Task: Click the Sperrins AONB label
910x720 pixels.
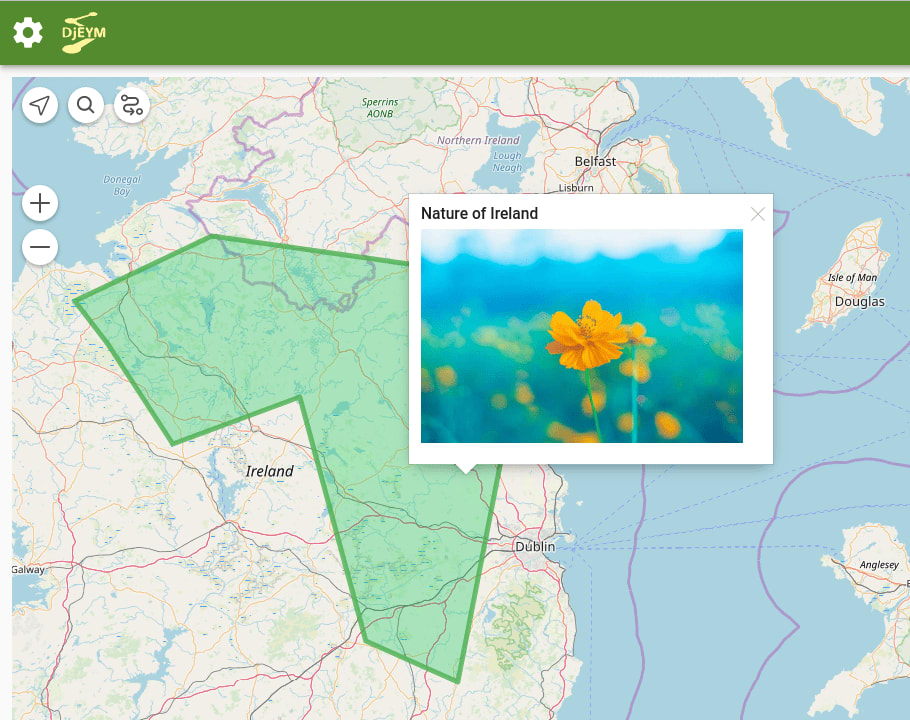Action: tap(378, 107)
